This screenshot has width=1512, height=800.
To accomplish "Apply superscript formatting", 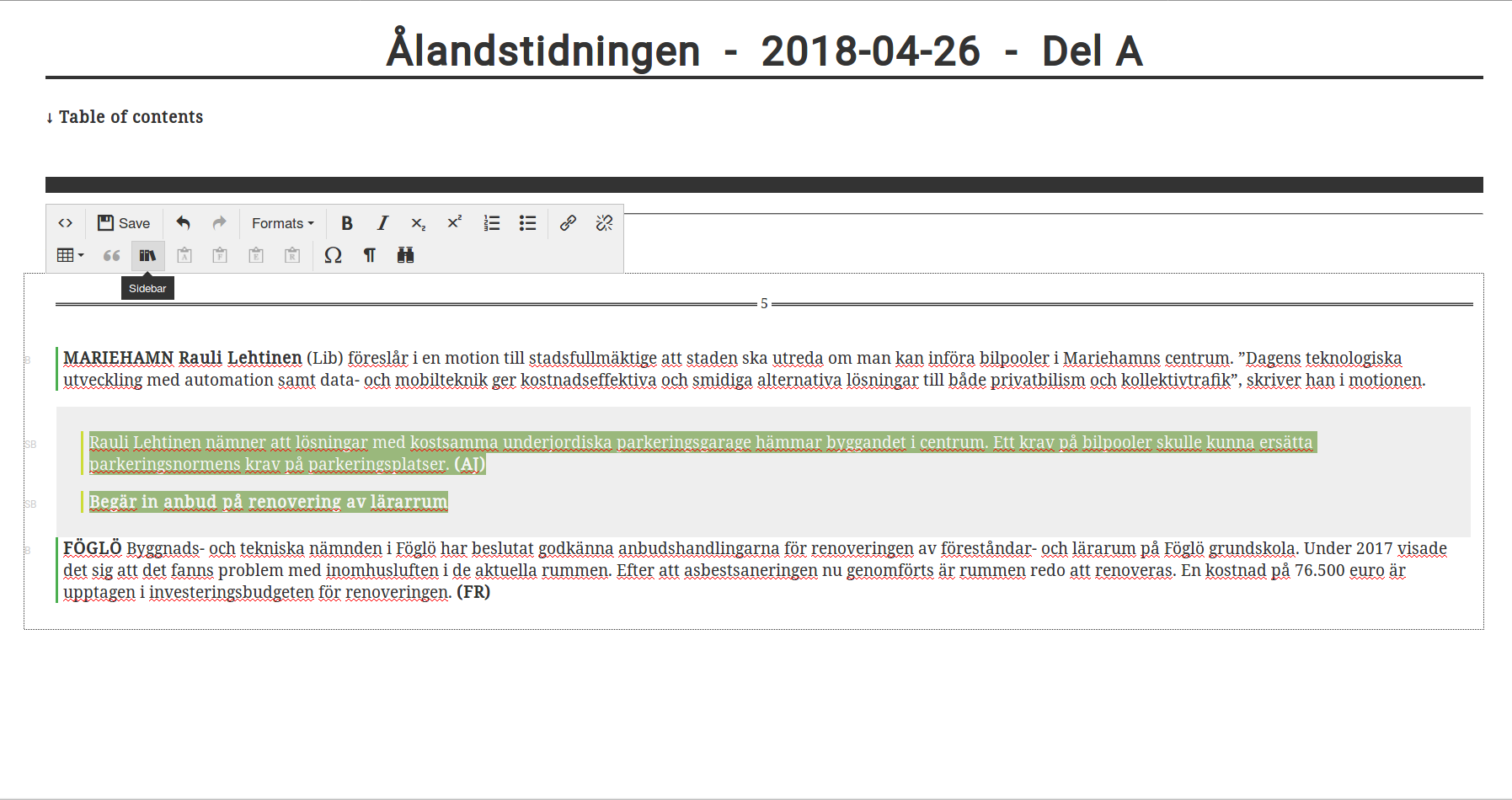I will coord(454,223).
